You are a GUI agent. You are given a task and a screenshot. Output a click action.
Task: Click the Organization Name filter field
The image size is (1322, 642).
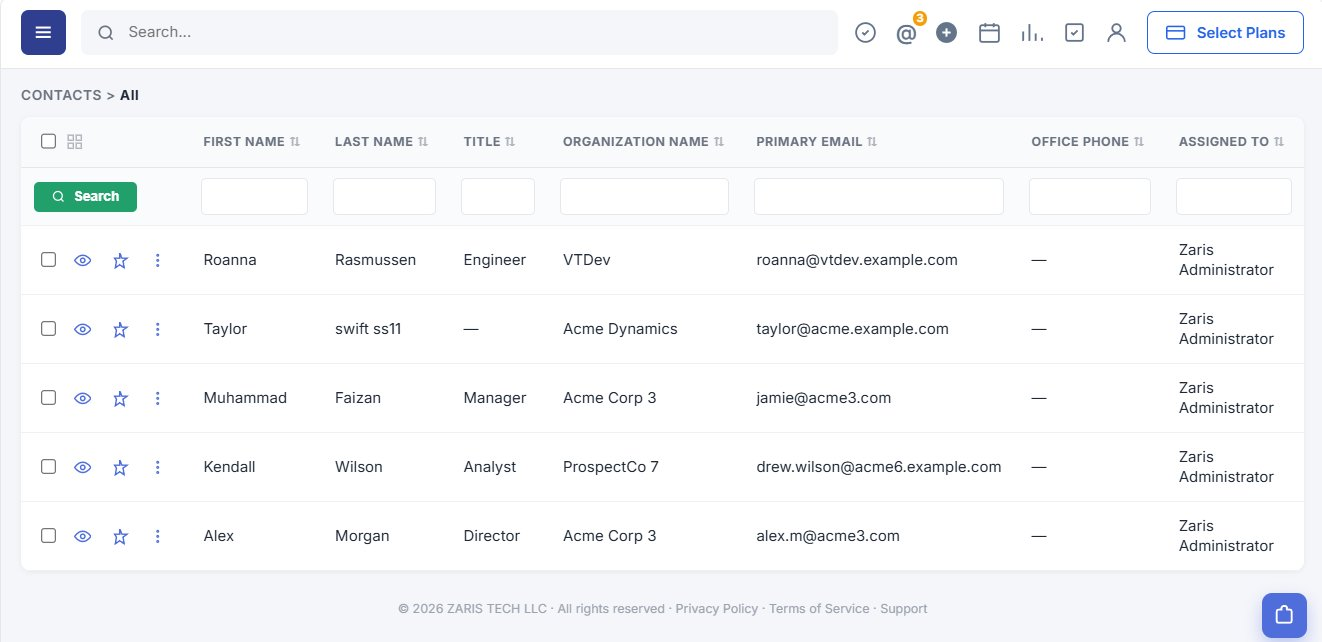click(644, 196)
